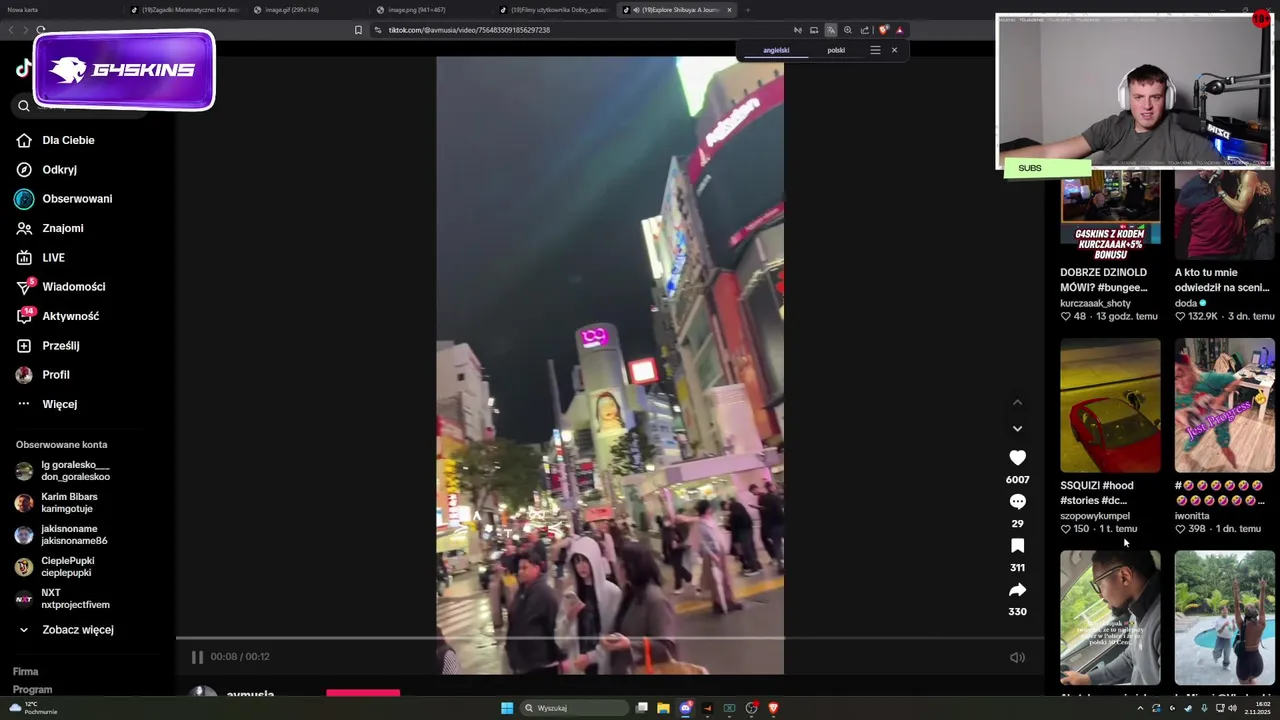Switch to Filmy użytkownika Dobry browser tab
The image size is (1280, 720).
point(553,10)
